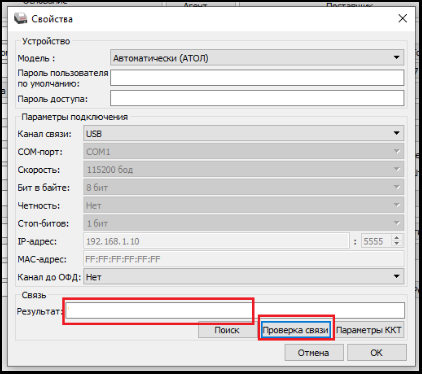Screen dimensions: 422x374
Task: Focus the Пароль доступа input field
Action: [257, 99]
